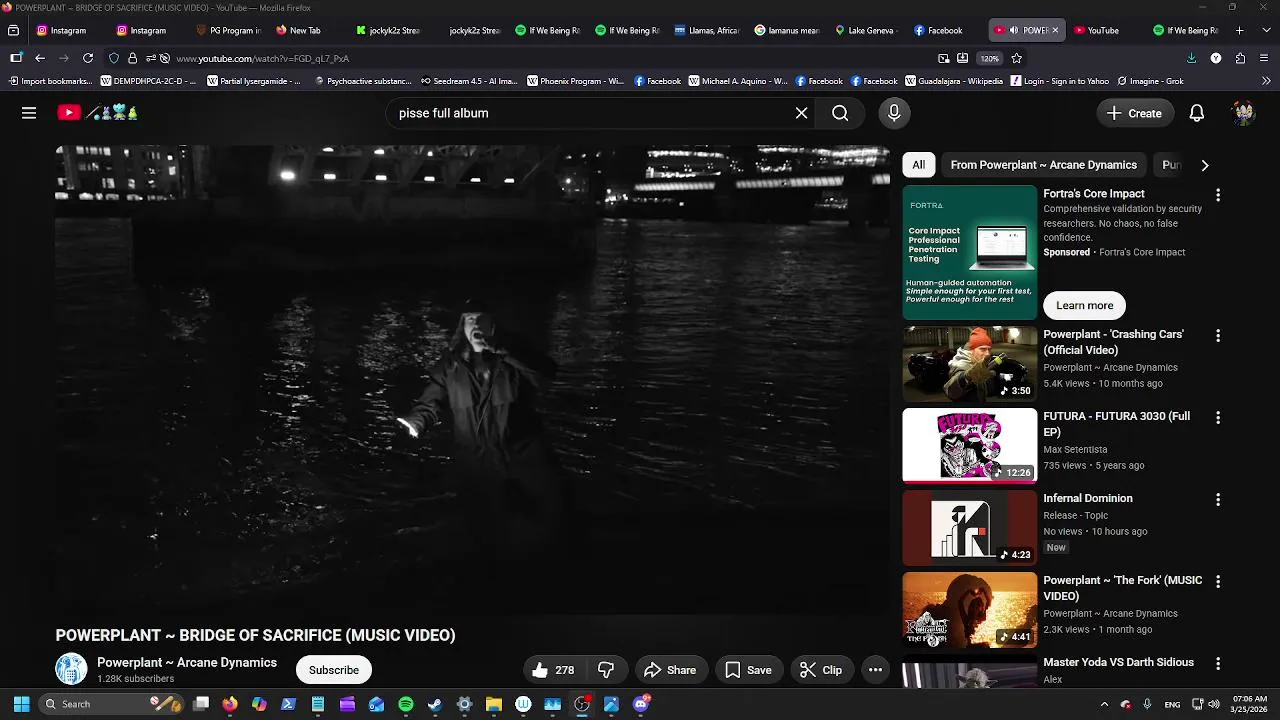
Task: Dislike this video
Action: [x=606, y=670]
